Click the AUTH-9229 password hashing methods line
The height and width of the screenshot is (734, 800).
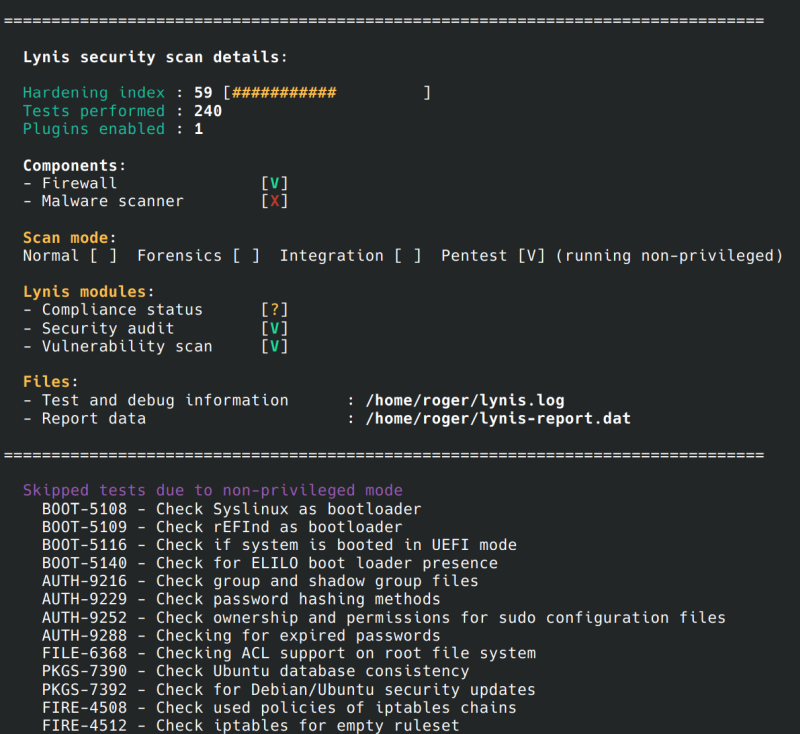click(x=240, y=599)
